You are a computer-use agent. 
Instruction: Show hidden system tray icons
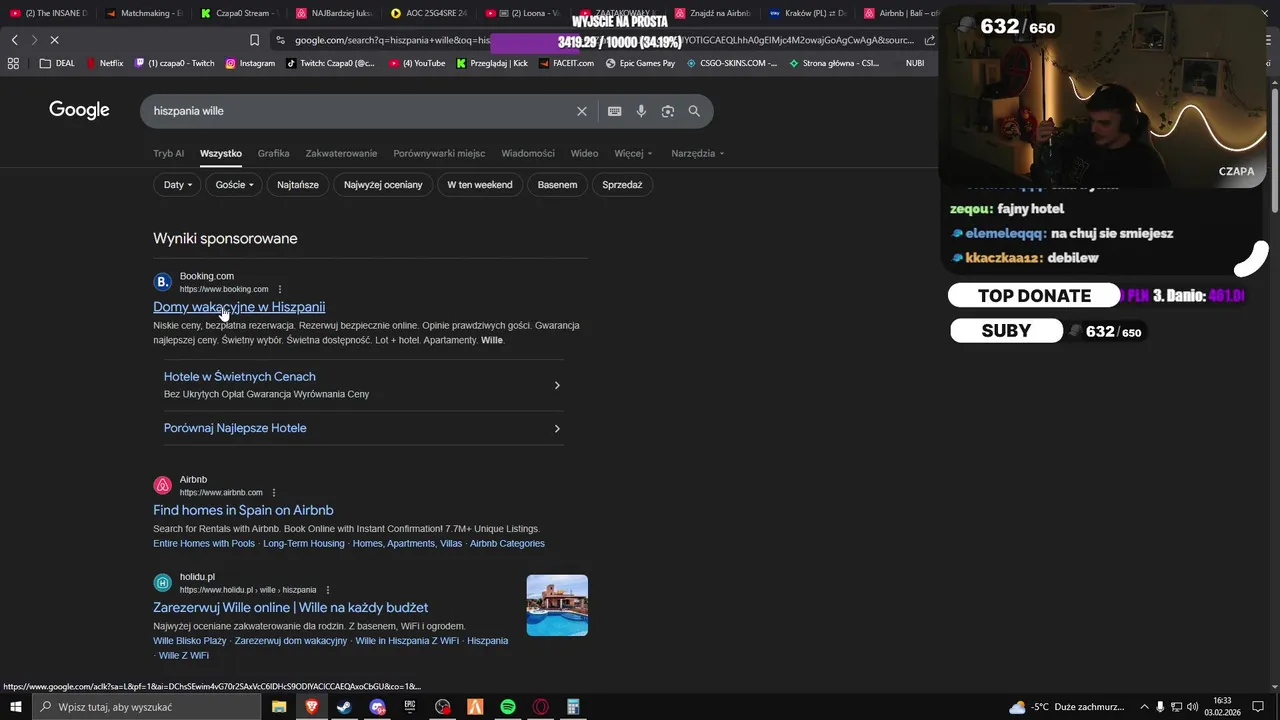pyautogui.click(x=1145, y=707)
